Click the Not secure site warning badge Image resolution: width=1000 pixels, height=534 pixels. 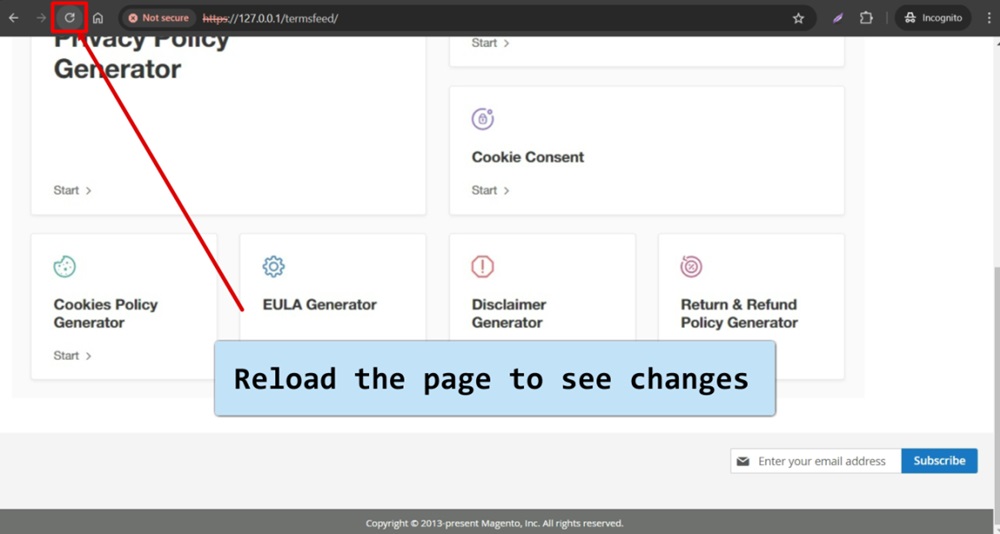pos(159,18)
